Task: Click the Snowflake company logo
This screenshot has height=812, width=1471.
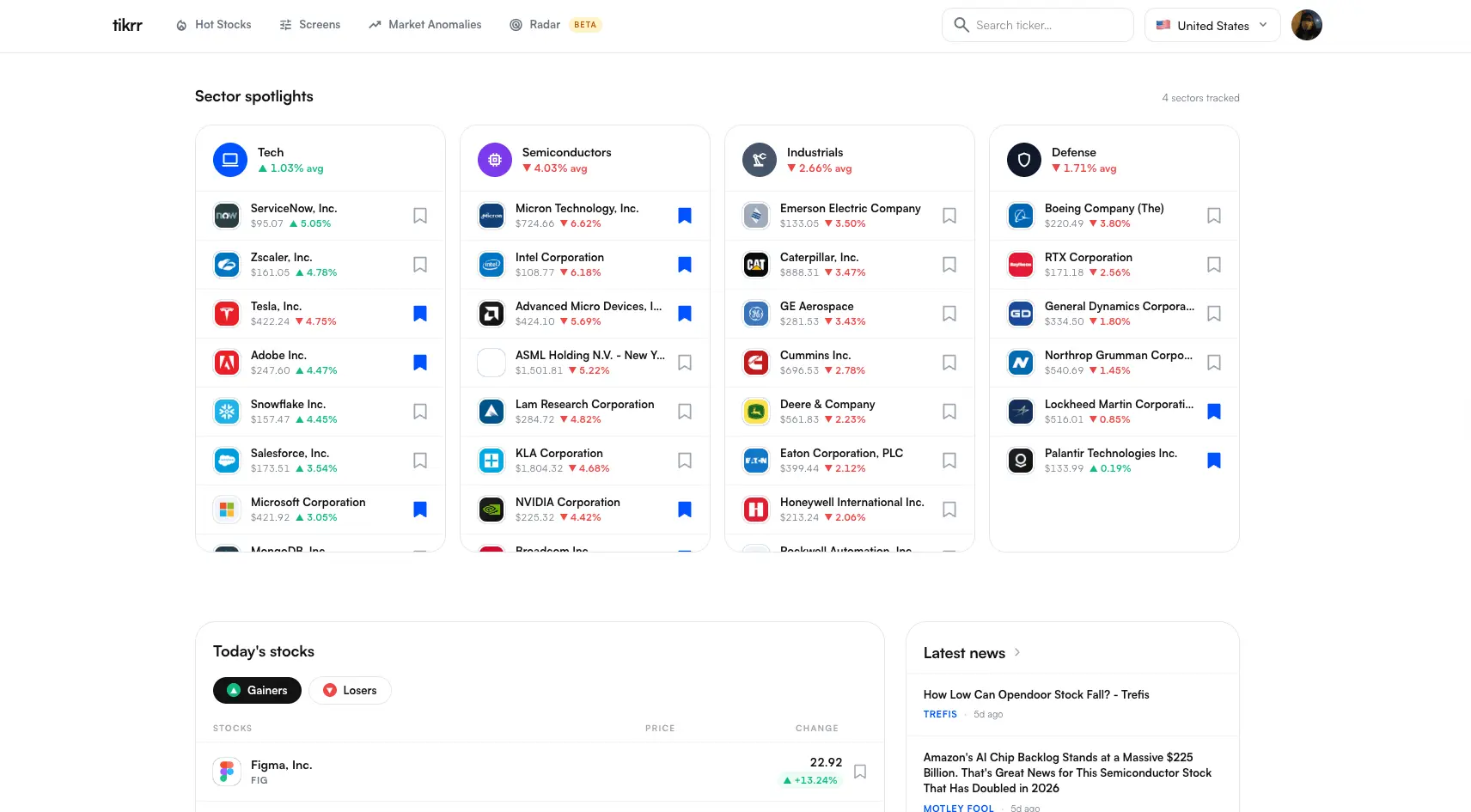Action: click(227, 412)
